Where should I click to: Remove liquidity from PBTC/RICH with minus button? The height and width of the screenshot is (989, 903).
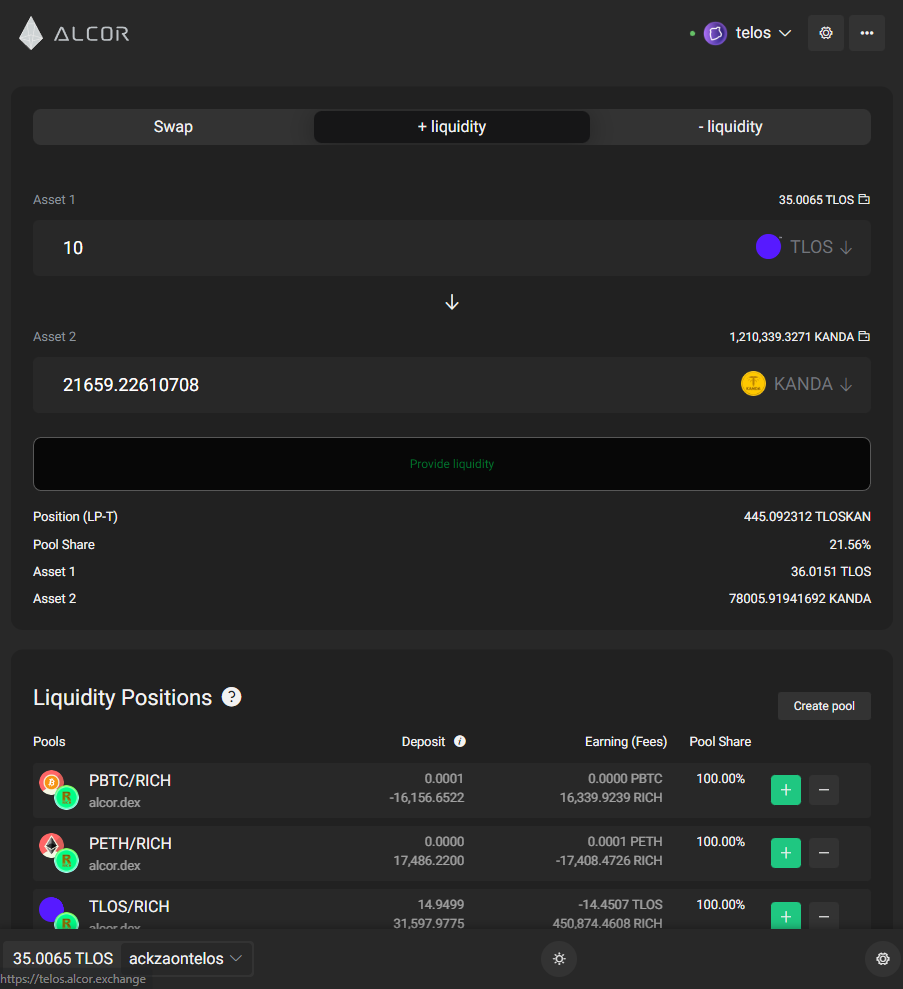(x=824, y=790)
